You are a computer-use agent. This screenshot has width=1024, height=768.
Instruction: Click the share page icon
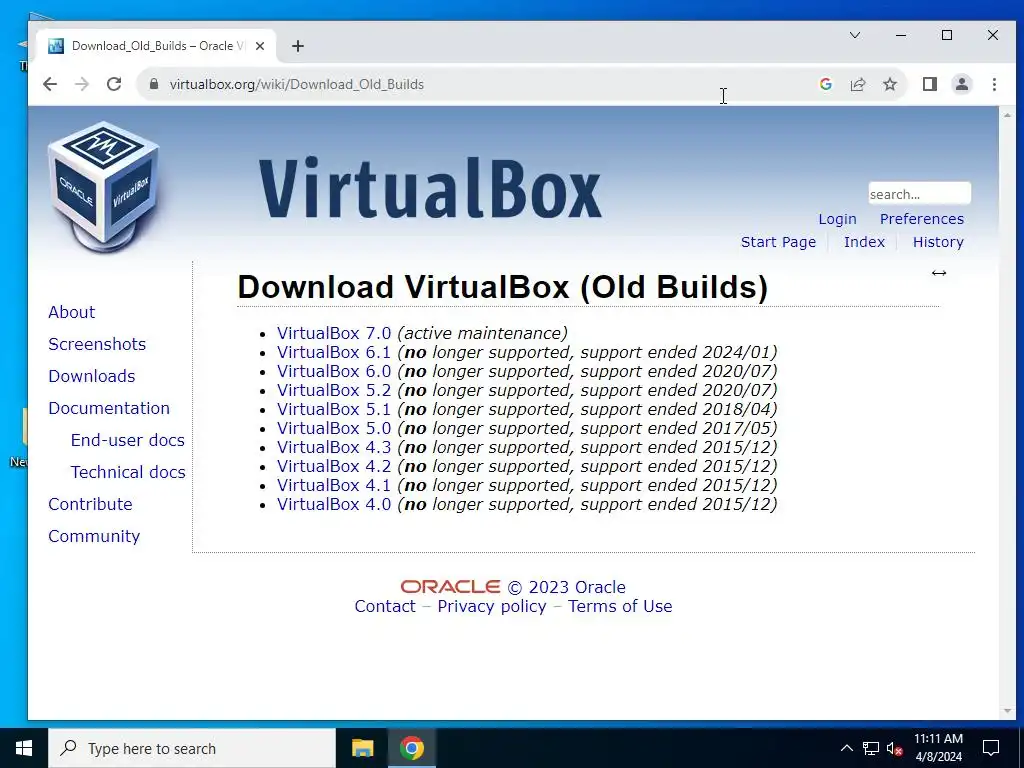pyautogui.click(x=857, y=84)
